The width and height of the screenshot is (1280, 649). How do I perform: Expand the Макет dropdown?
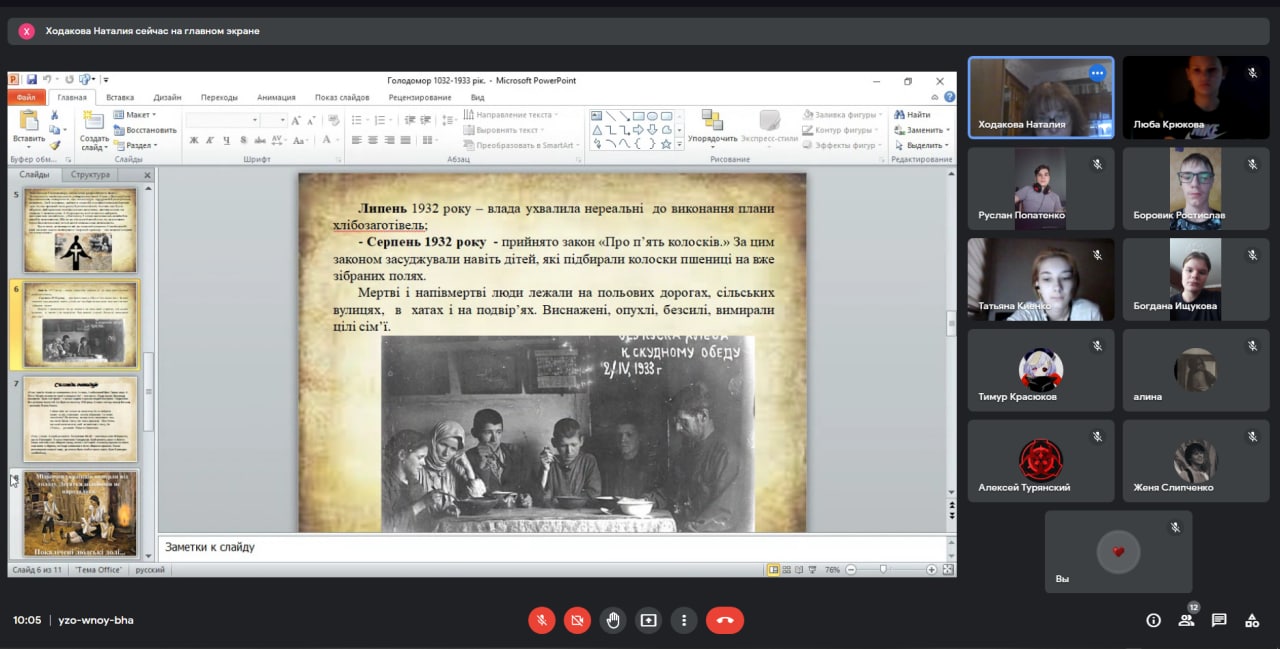point(139,115)
